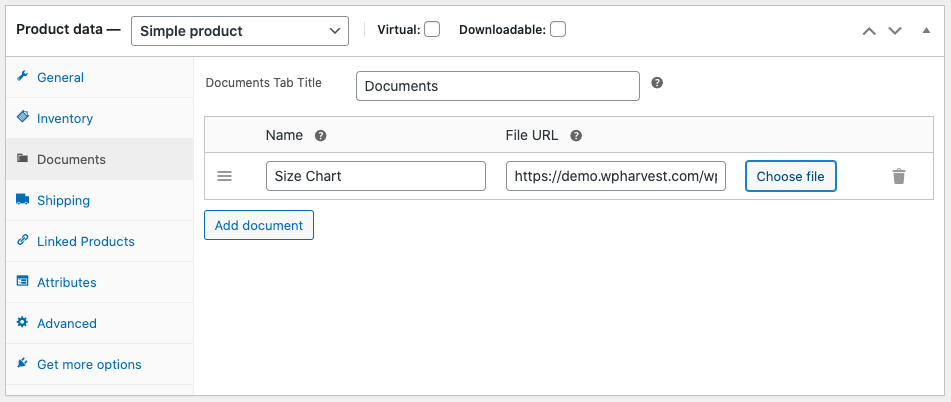This screenshot has height=402, width=951.
Task: Click drag handle for Size Chart row
Action: (x=224, y=176)
